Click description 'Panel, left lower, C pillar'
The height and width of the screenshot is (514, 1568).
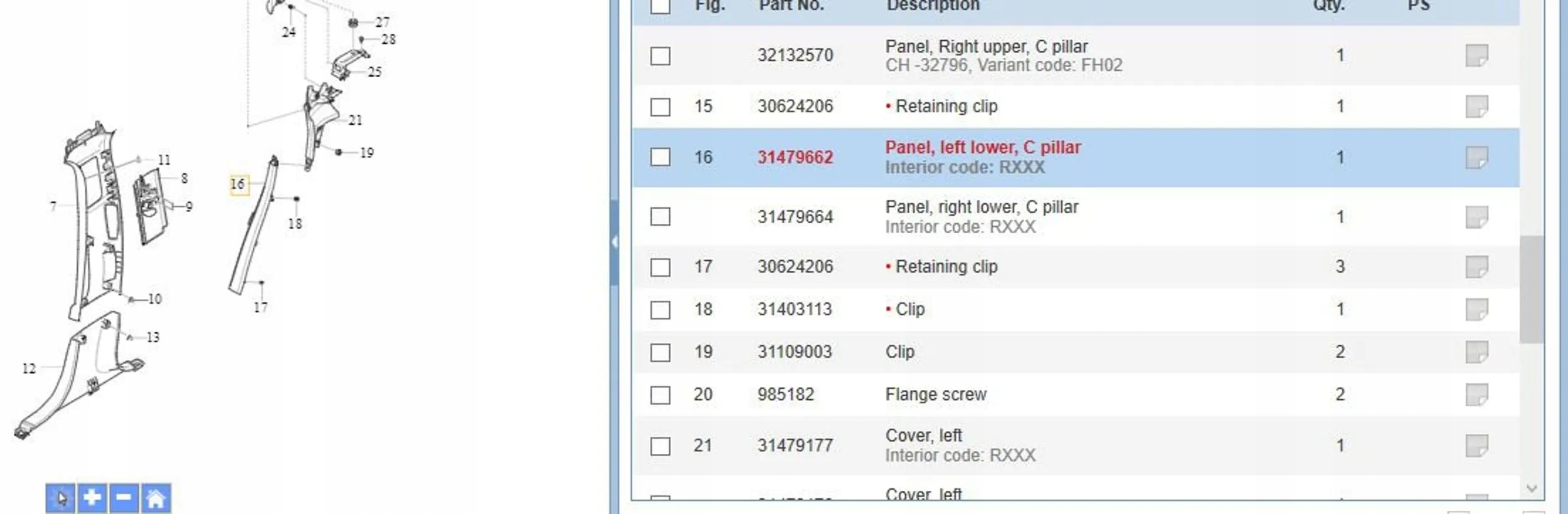(983, 147)
